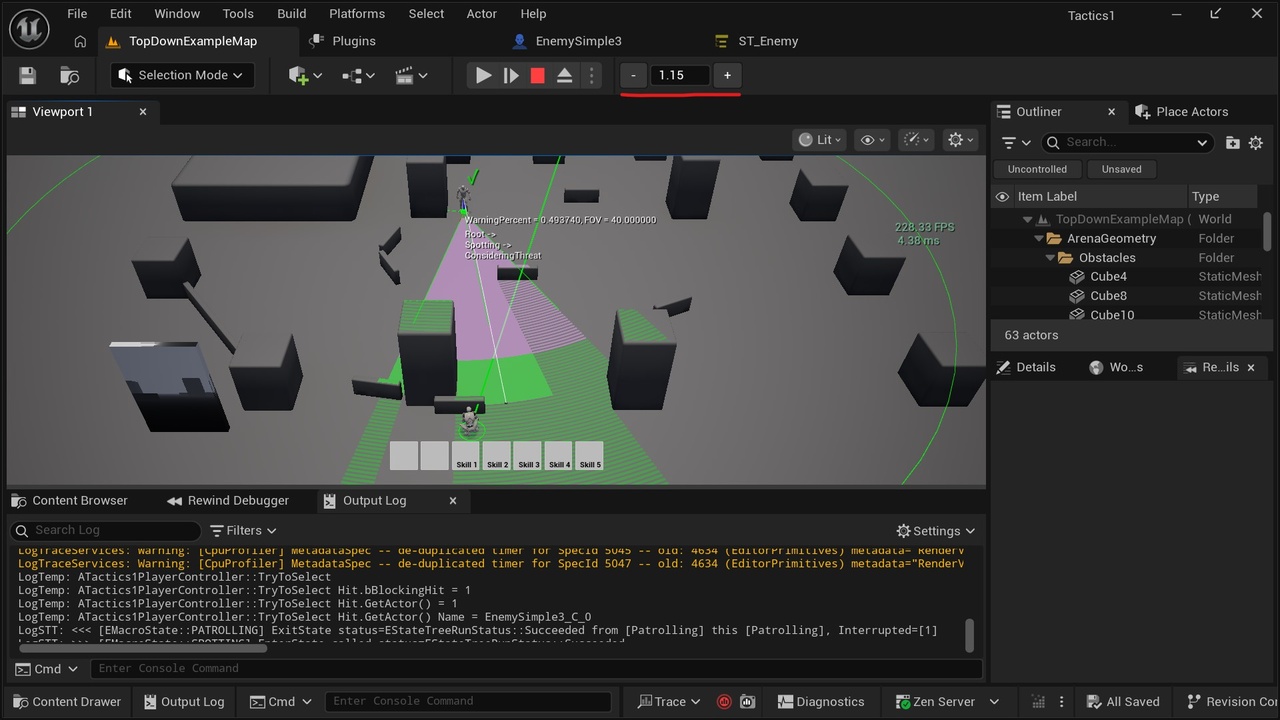The image size is (1280, 720).
Task: Toggle the Uncontrolled filter chip
Action: [1037, 169]
